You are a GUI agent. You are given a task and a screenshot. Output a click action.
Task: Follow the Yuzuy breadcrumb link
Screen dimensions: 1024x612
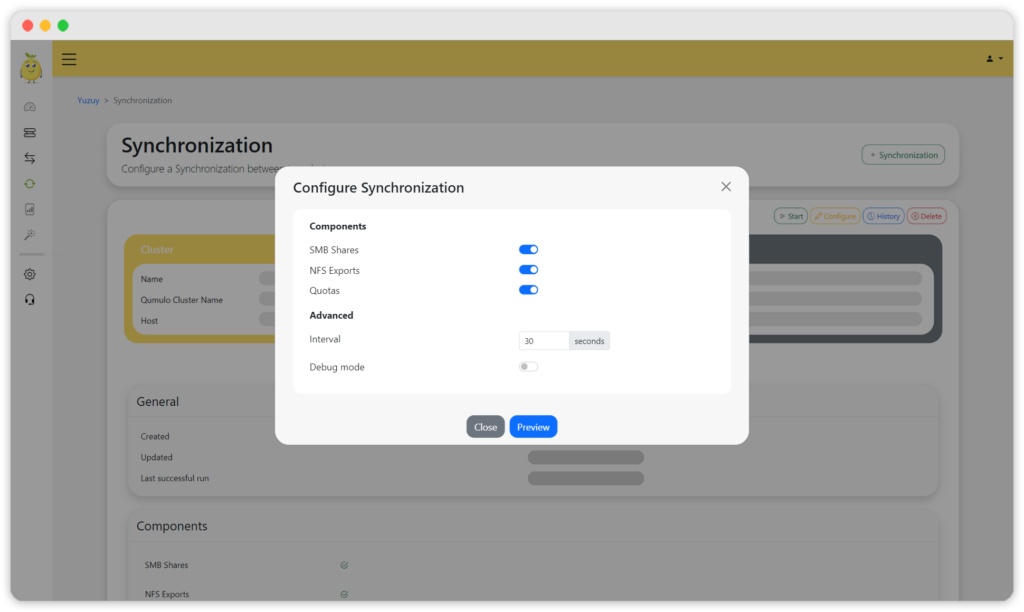[x=88, y=101]
